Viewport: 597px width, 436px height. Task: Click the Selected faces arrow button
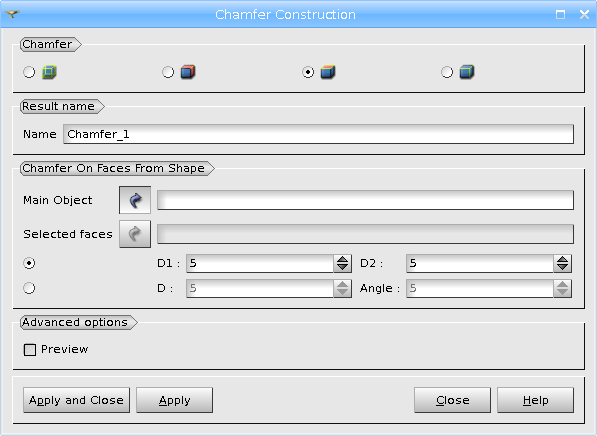click(x=135, y=234)
